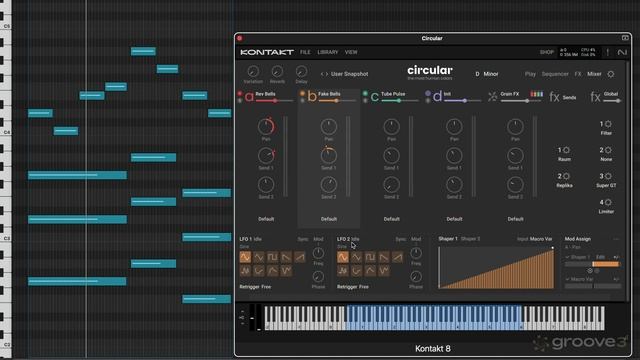Switch to the Sequencer page
This screenshot has width=640, height=360.
[555, 74]
